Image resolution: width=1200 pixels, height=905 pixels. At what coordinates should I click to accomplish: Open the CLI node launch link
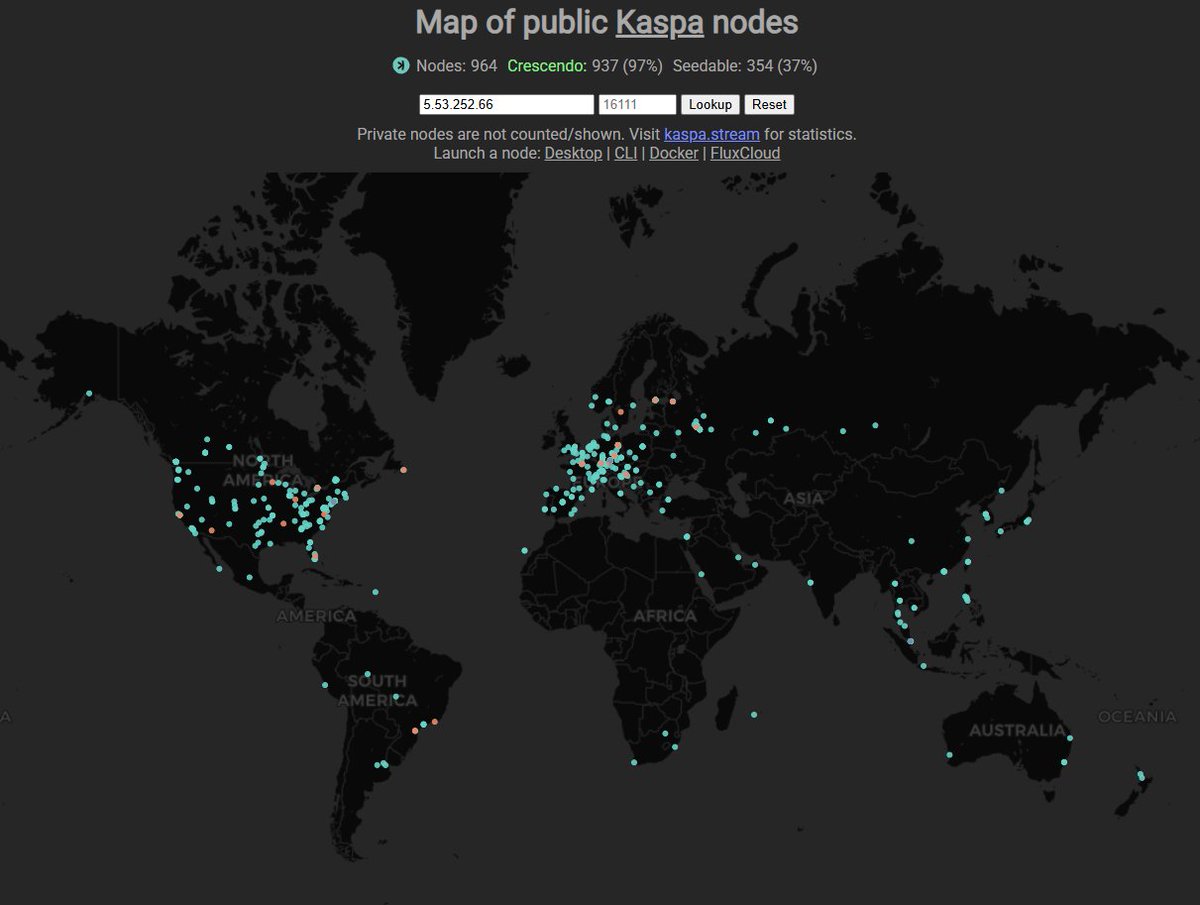tap(626, 153)
